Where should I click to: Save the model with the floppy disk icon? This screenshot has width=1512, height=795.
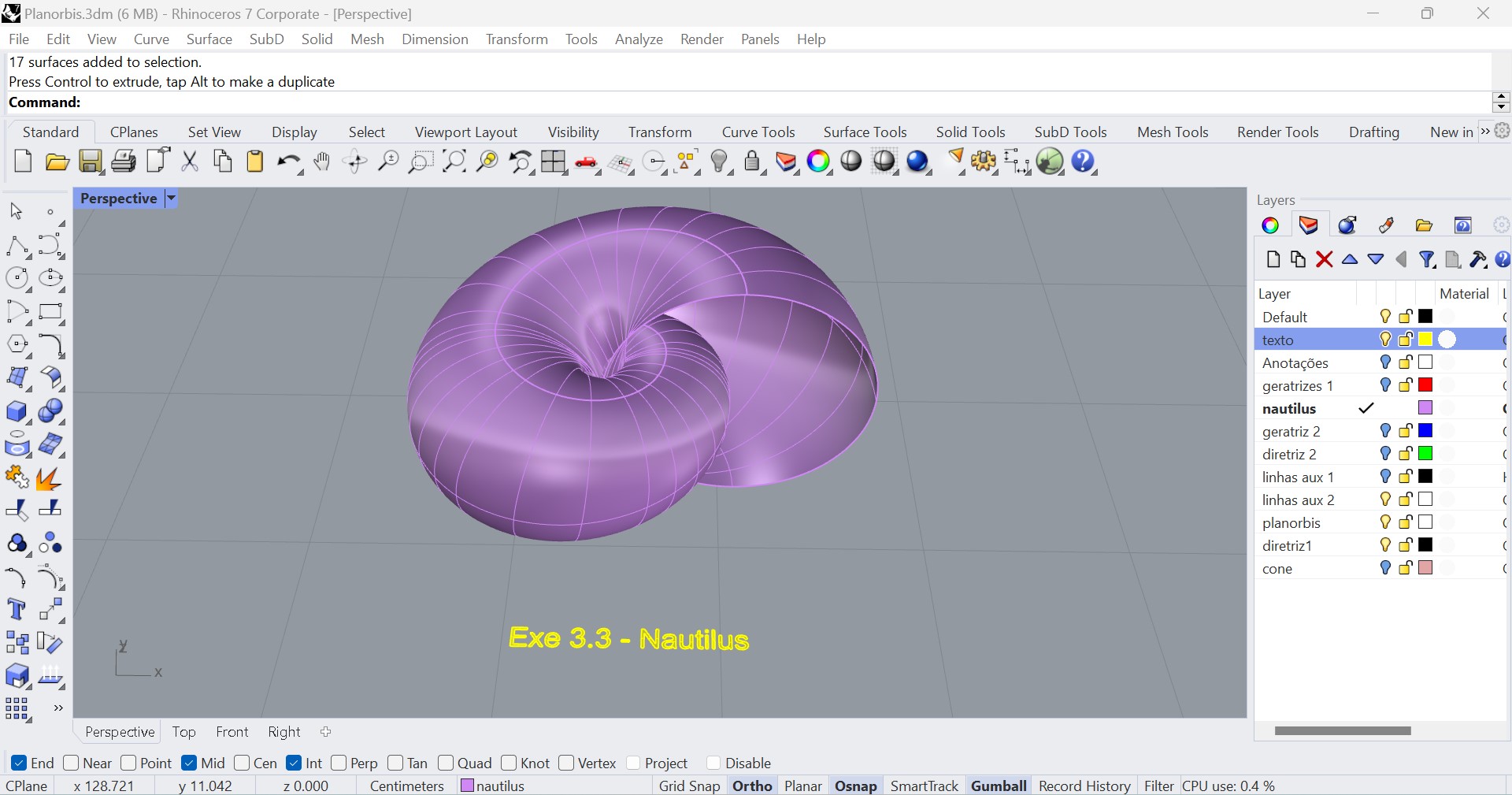click(91, 162)
